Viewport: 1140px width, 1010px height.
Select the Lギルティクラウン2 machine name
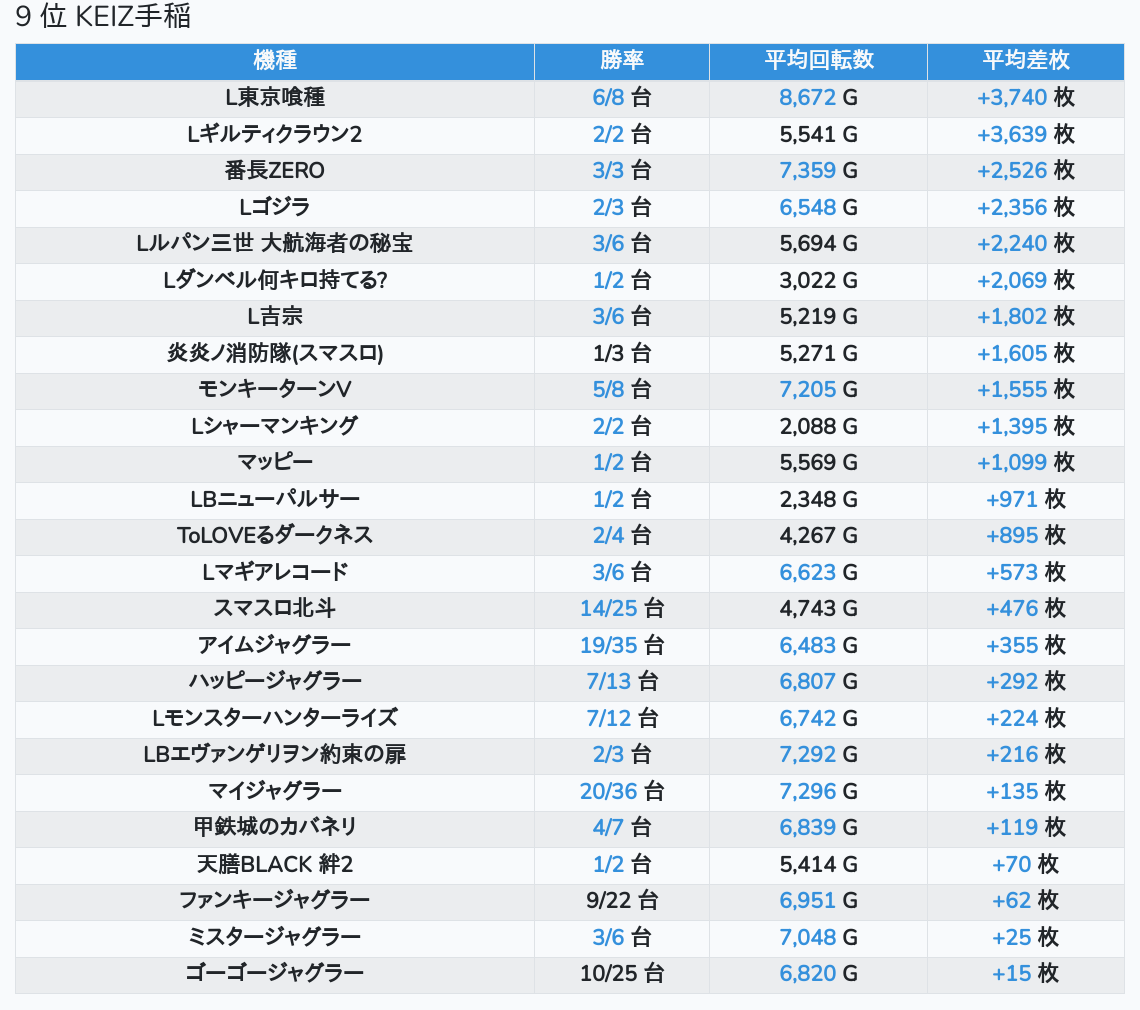point(275,135)
